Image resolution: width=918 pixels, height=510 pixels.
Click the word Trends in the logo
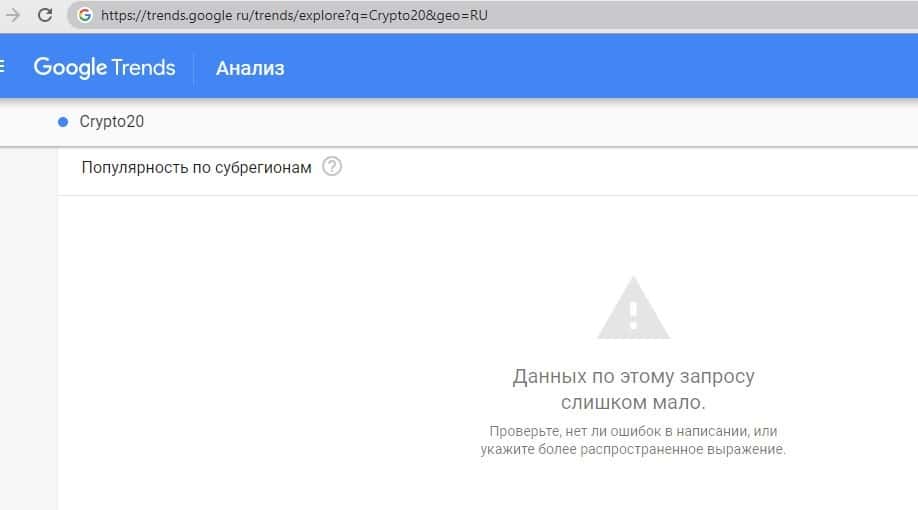click(144, 67)
